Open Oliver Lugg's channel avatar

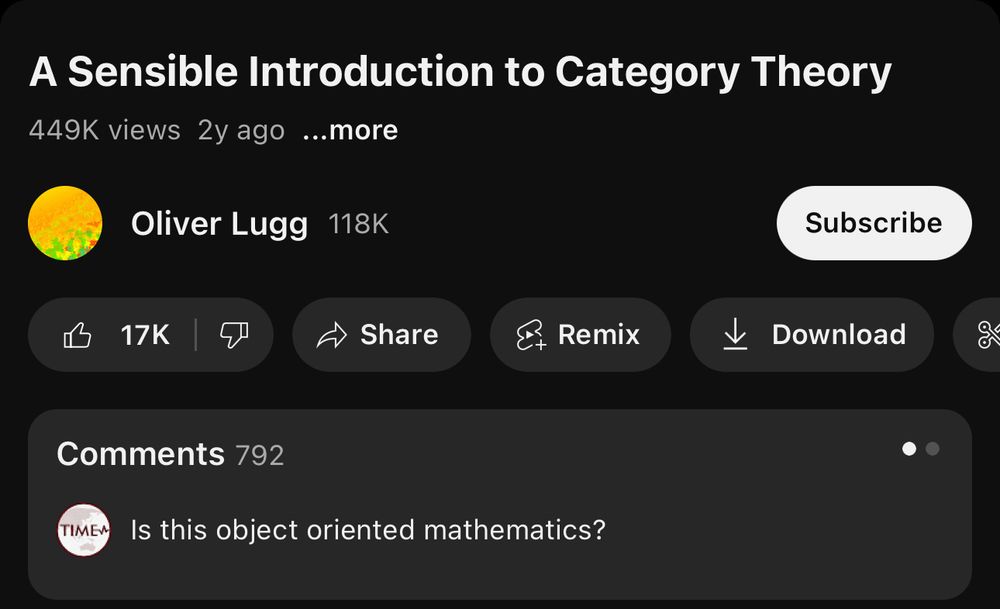tap(66, 223)
